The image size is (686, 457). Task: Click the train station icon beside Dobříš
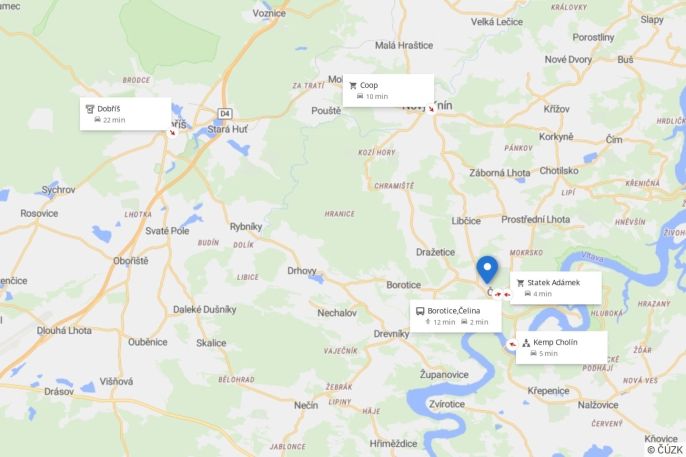(90, 109)
